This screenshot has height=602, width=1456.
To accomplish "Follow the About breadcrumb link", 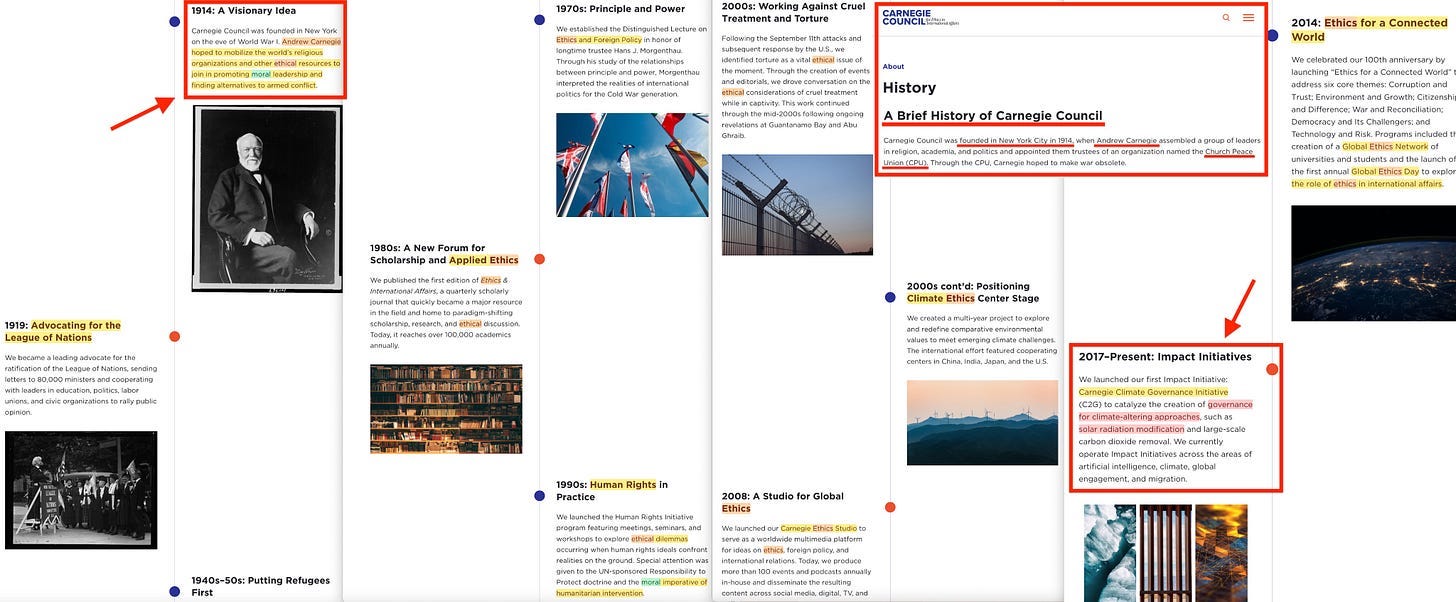I will pos(893,67).
